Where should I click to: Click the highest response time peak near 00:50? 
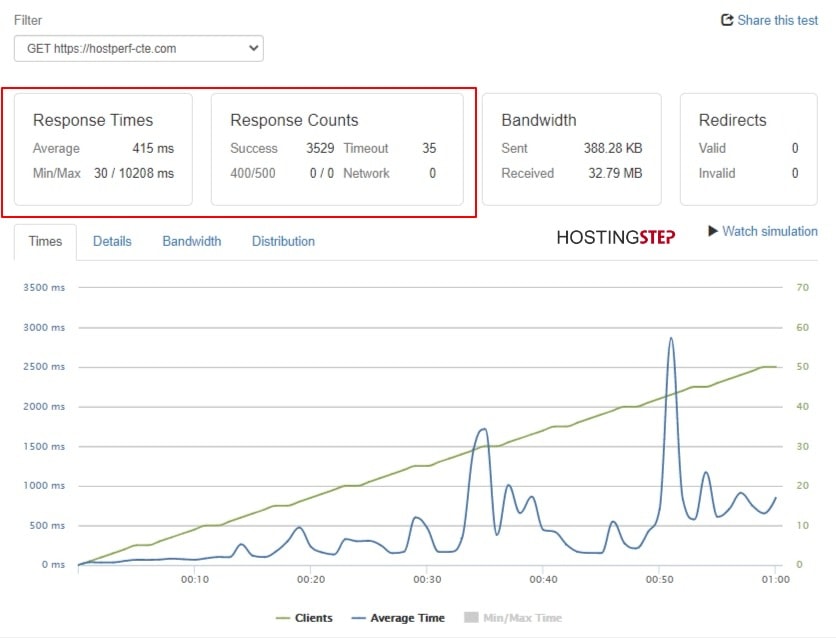point(671,338)
